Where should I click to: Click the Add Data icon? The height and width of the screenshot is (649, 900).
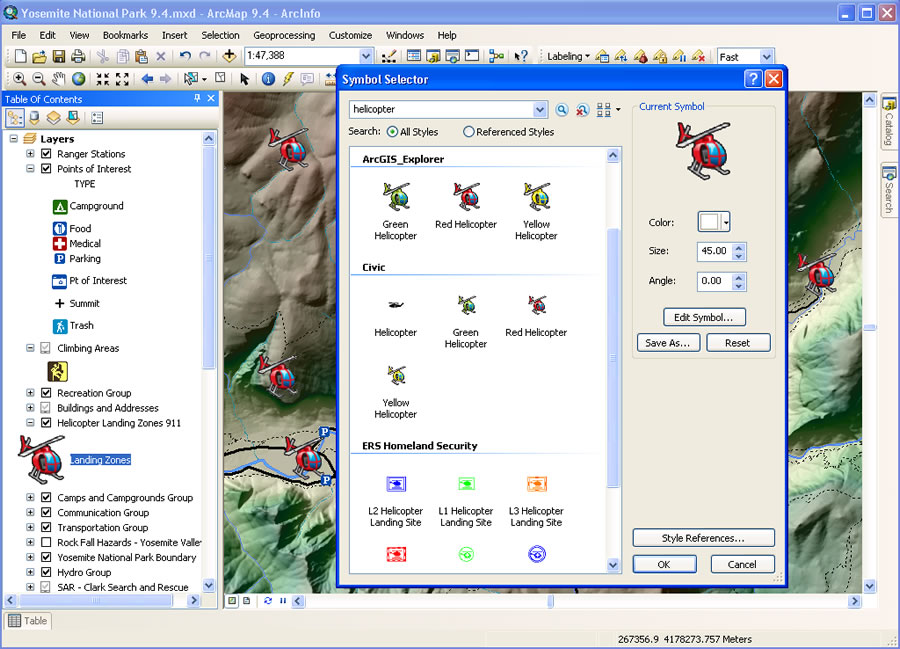click(x=229, y=56)
